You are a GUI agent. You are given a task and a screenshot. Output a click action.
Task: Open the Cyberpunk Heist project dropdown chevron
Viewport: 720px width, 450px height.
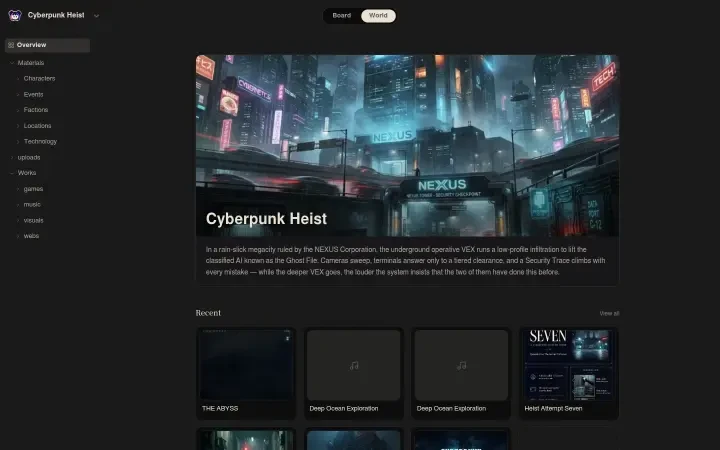pyautogui.click(x=96, y=16)
